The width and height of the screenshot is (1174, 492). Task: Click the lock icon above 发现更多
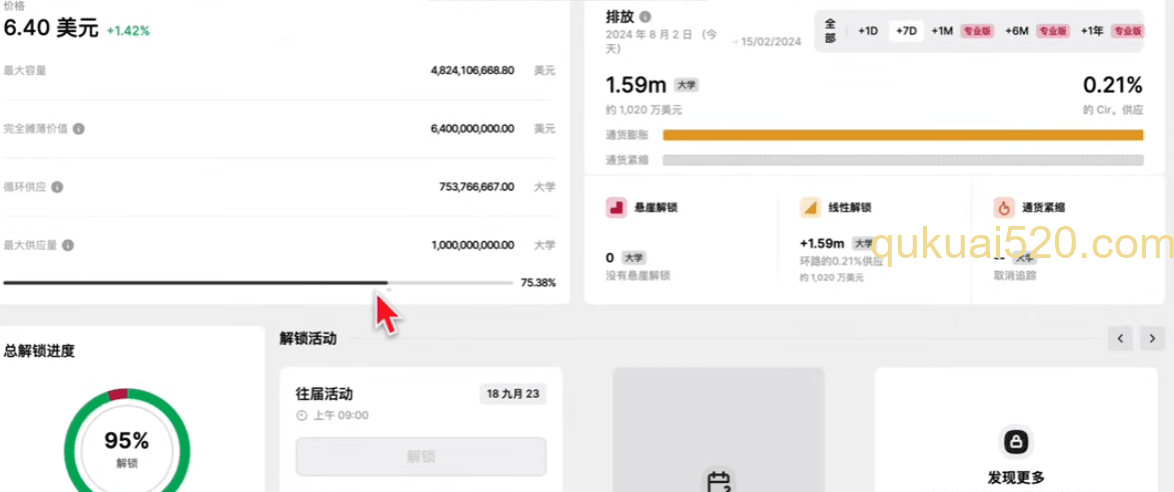[1016, 442]
